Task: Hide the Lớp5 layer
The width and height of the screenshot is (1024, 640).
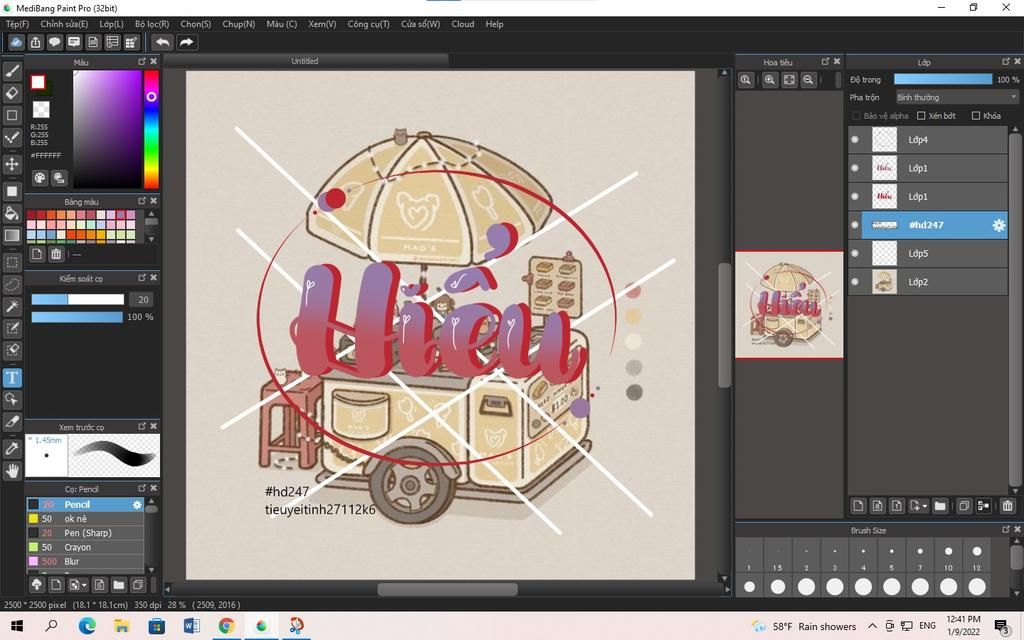Action: (855, 253)
